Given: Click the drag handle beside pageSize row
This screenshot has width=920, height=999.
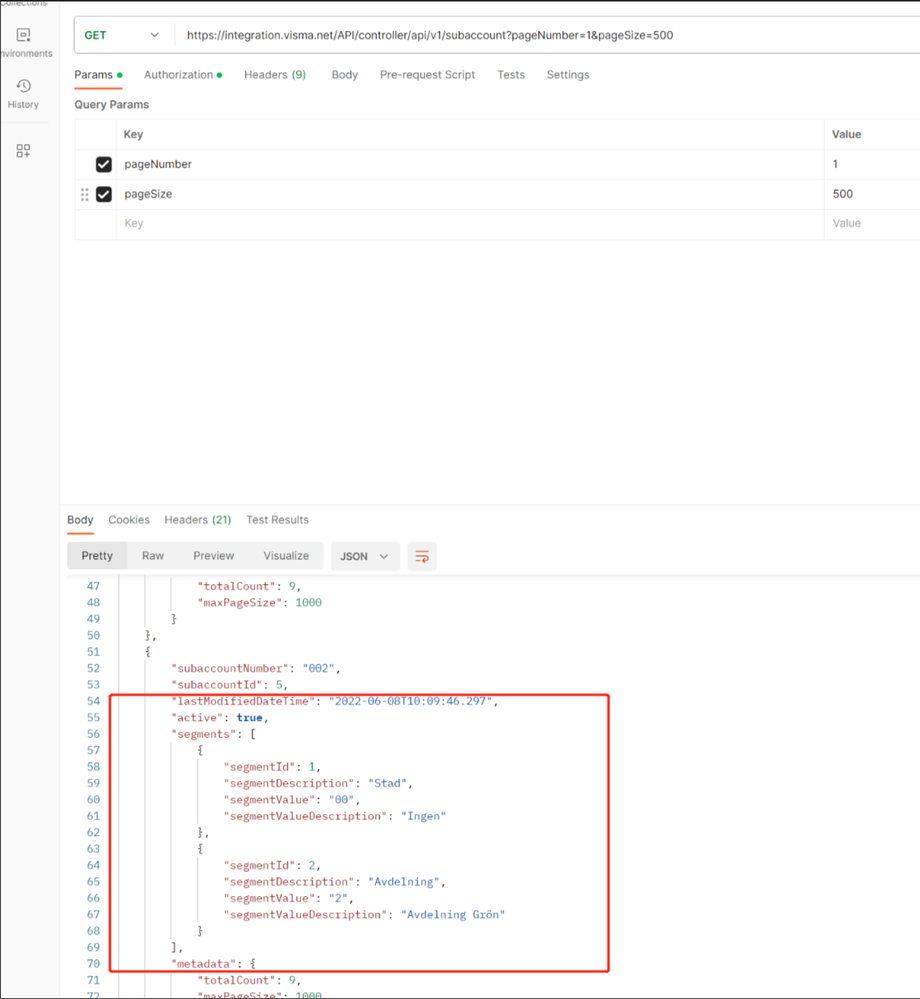Looking at the screenshot, I should [x=85, y=194].
